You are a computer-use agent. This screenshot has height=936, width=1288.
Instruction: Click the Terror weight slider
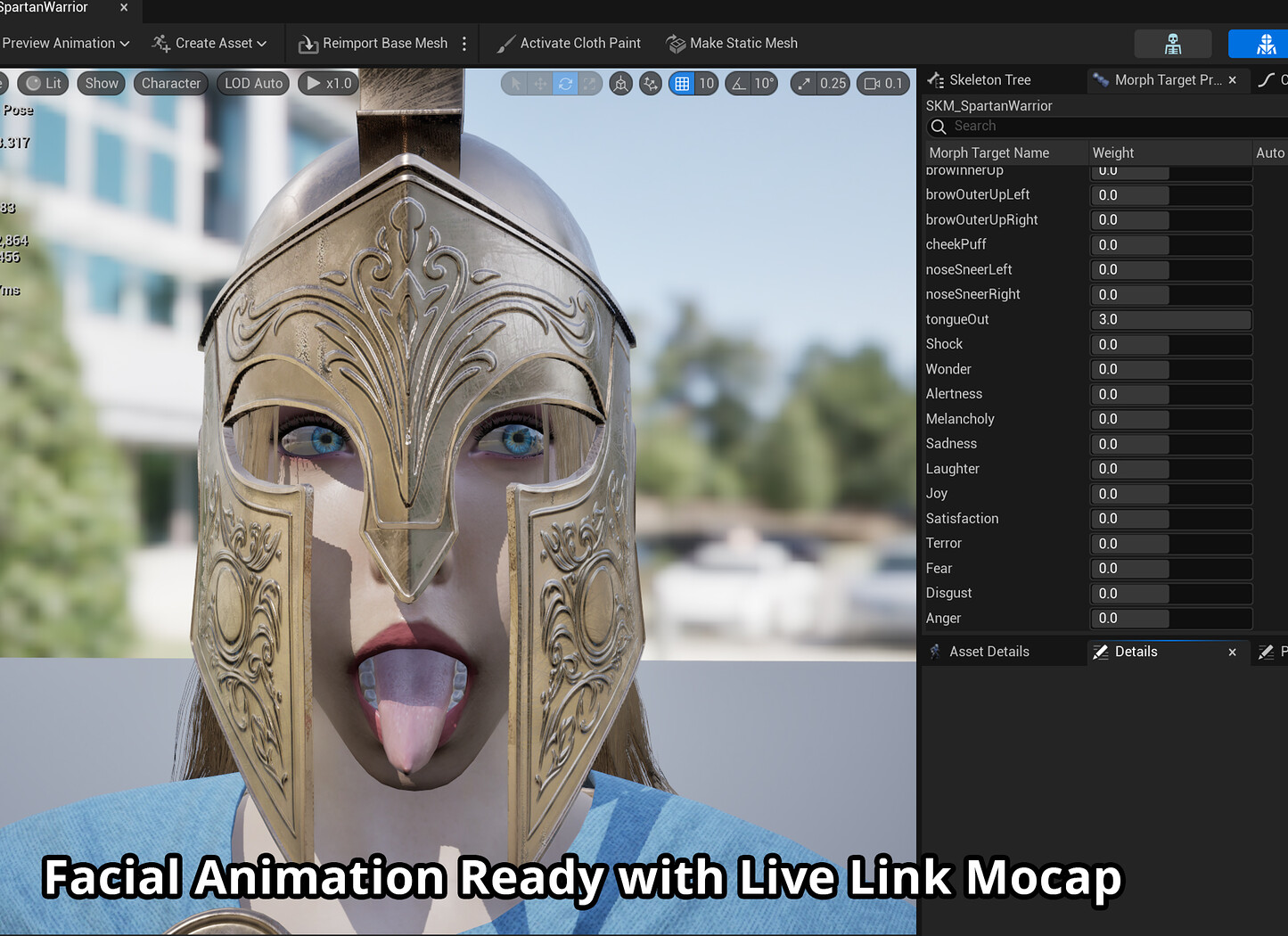(1171, 544)
